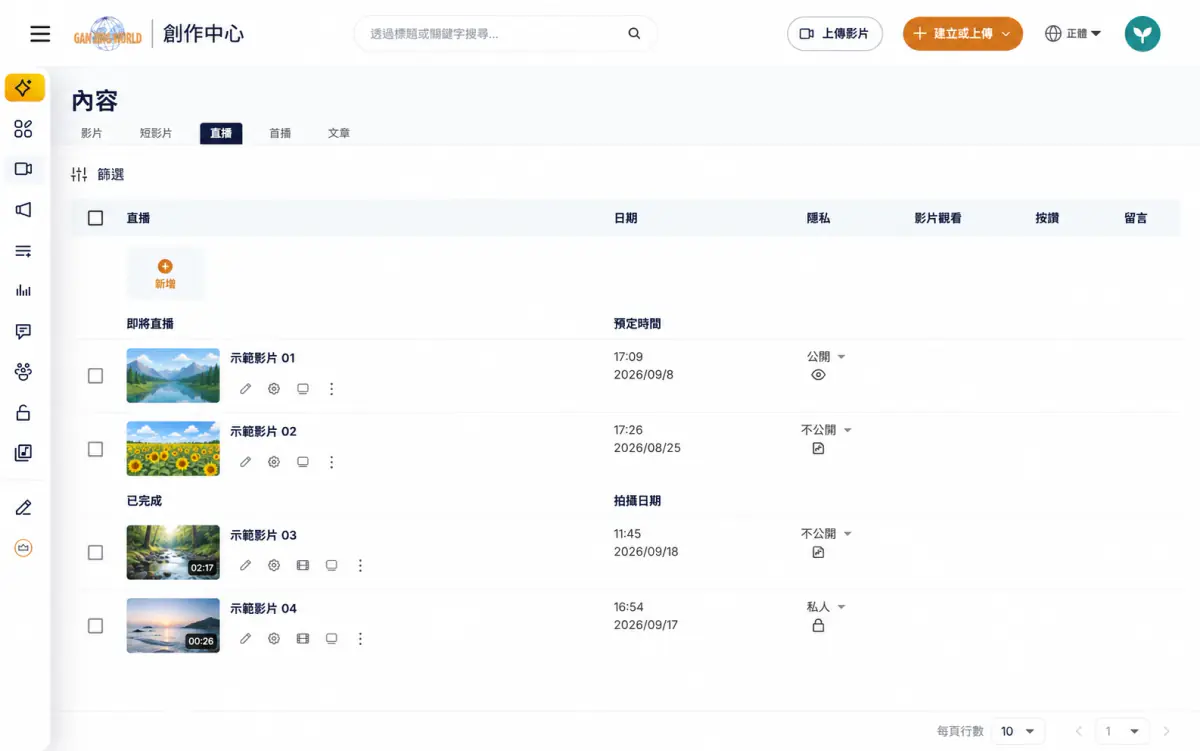Go to the previous page arrow

point(1078,731)
